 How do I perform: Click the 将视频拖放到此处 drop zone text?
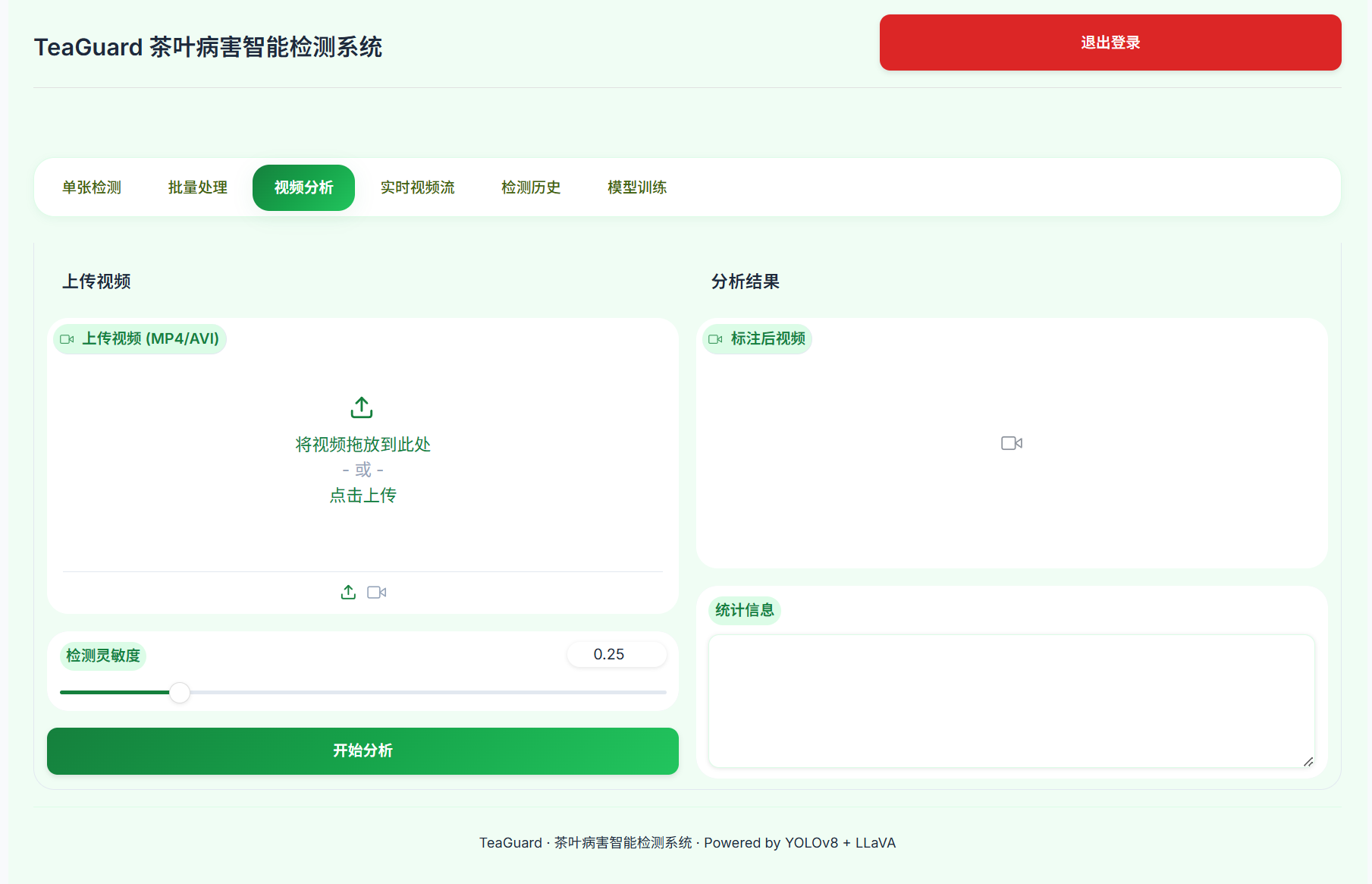tap(363, 445)
